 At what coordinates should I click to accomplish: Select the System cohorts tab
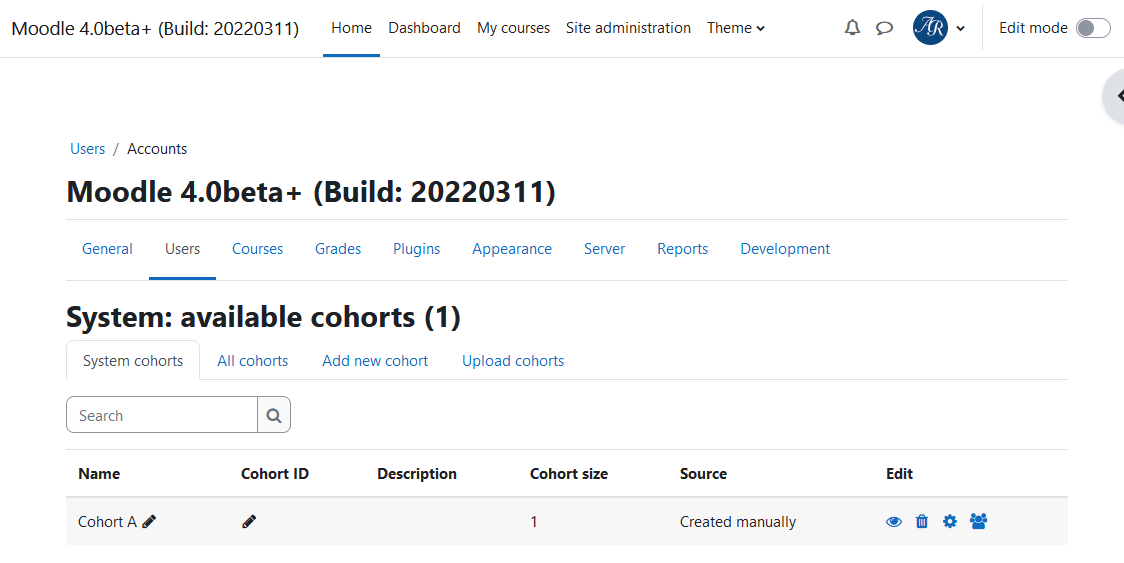coord(133,361)
